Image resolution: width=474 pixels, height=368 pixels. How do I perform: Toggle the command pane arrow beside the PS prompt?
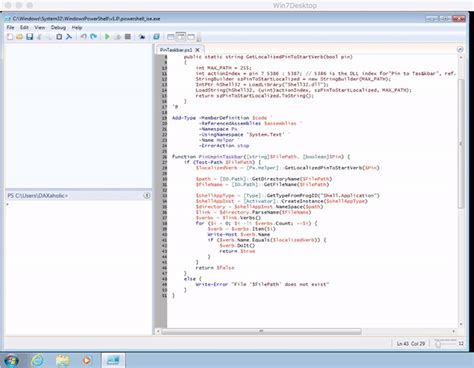147,195
